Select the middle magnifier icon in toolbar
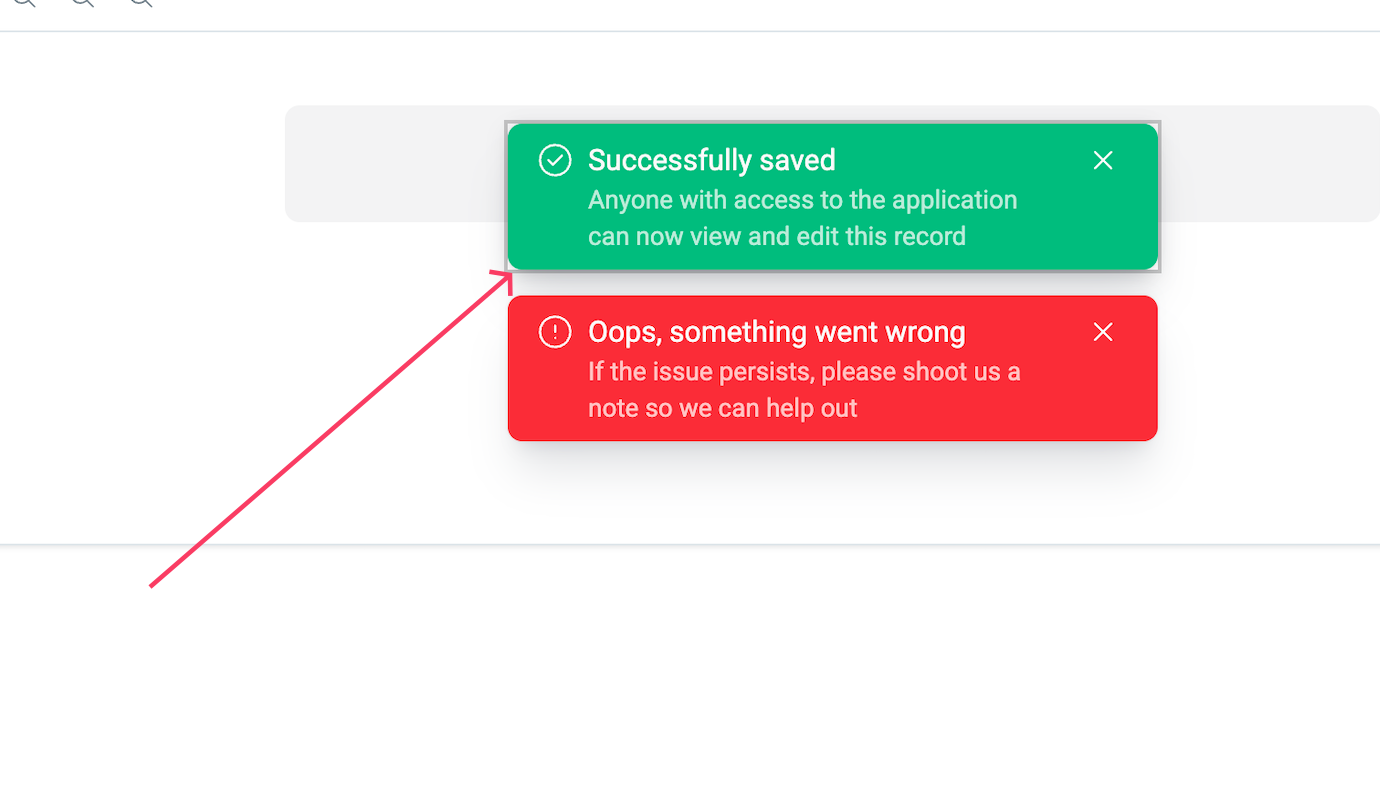1380x804 pixels. (x=82, y=3)
